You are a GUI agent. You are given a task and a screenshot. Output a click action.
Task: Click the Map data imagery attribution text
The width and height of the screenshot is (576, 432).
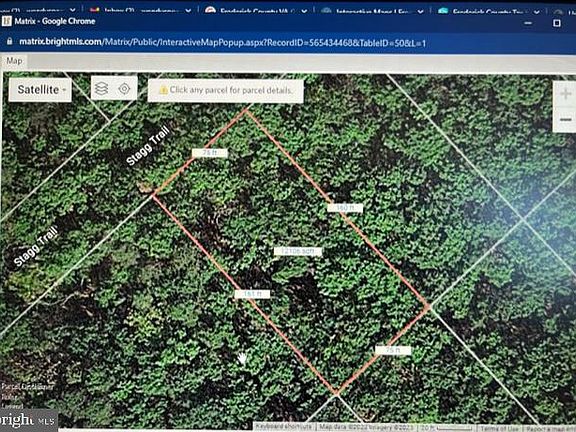tap(366, 427)
